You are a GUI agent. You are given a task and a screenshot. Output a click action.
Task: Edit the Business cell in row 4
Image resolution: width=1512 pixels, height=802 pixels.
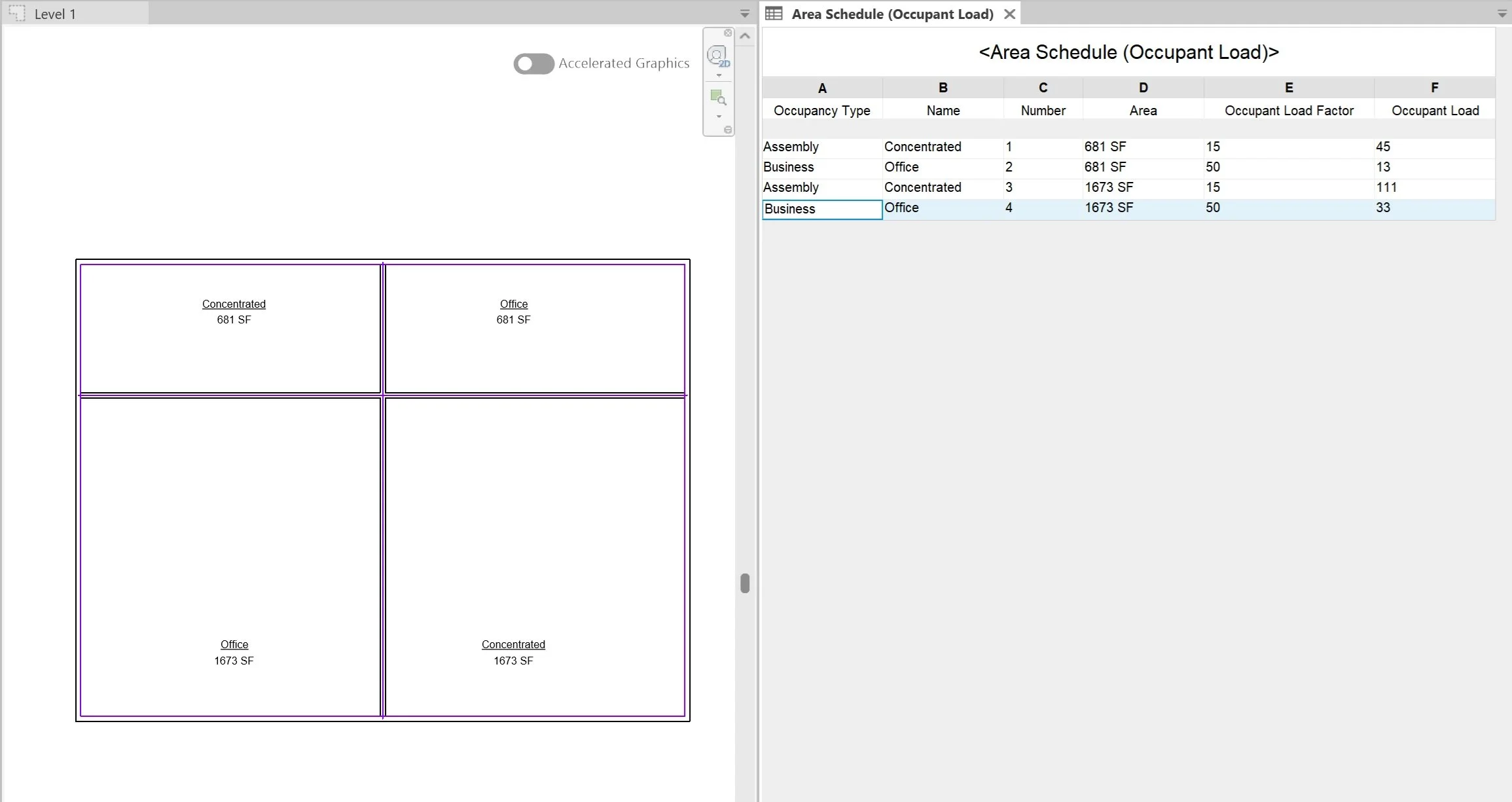pyautogui.click(x=822, y=209)
